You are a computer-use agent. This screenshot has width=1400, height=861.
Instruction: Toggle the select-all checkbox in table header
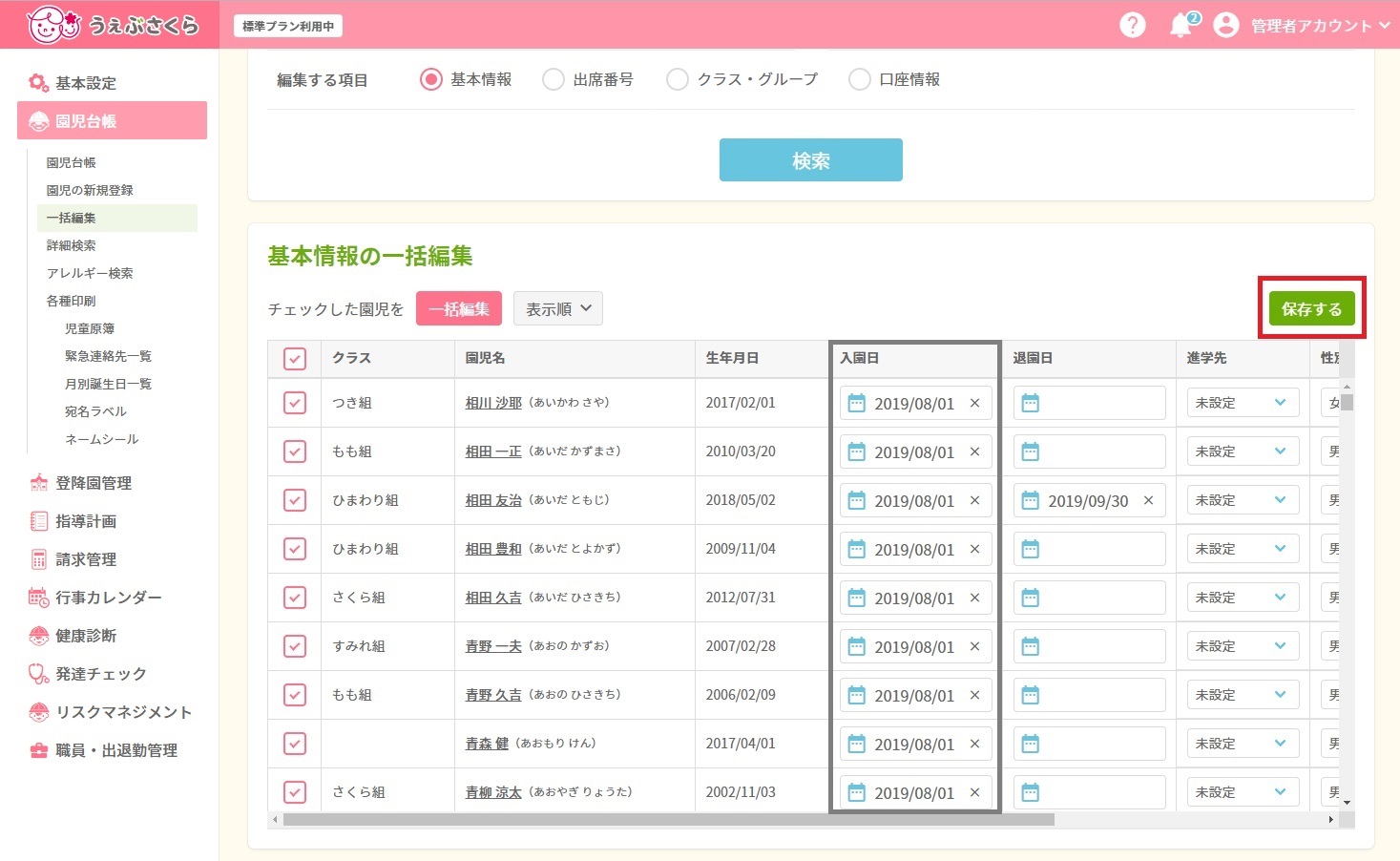point(295,359)
